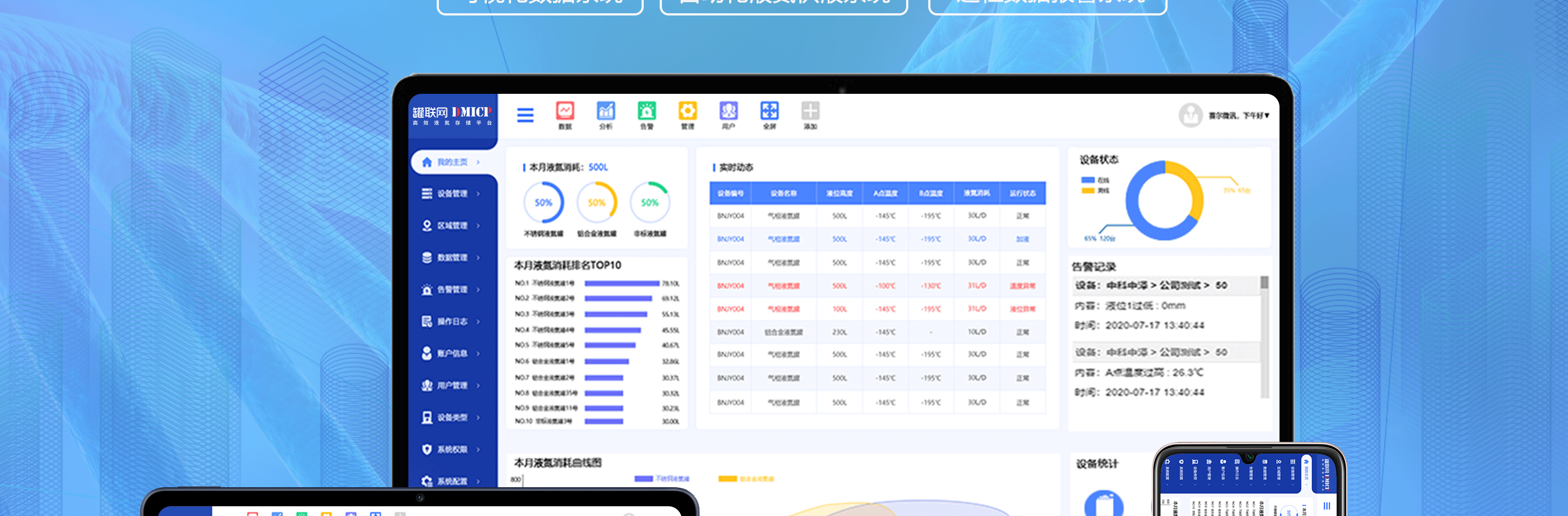
Task: Click the 罐联网 DMICP logo
Action: click(452, 115)
